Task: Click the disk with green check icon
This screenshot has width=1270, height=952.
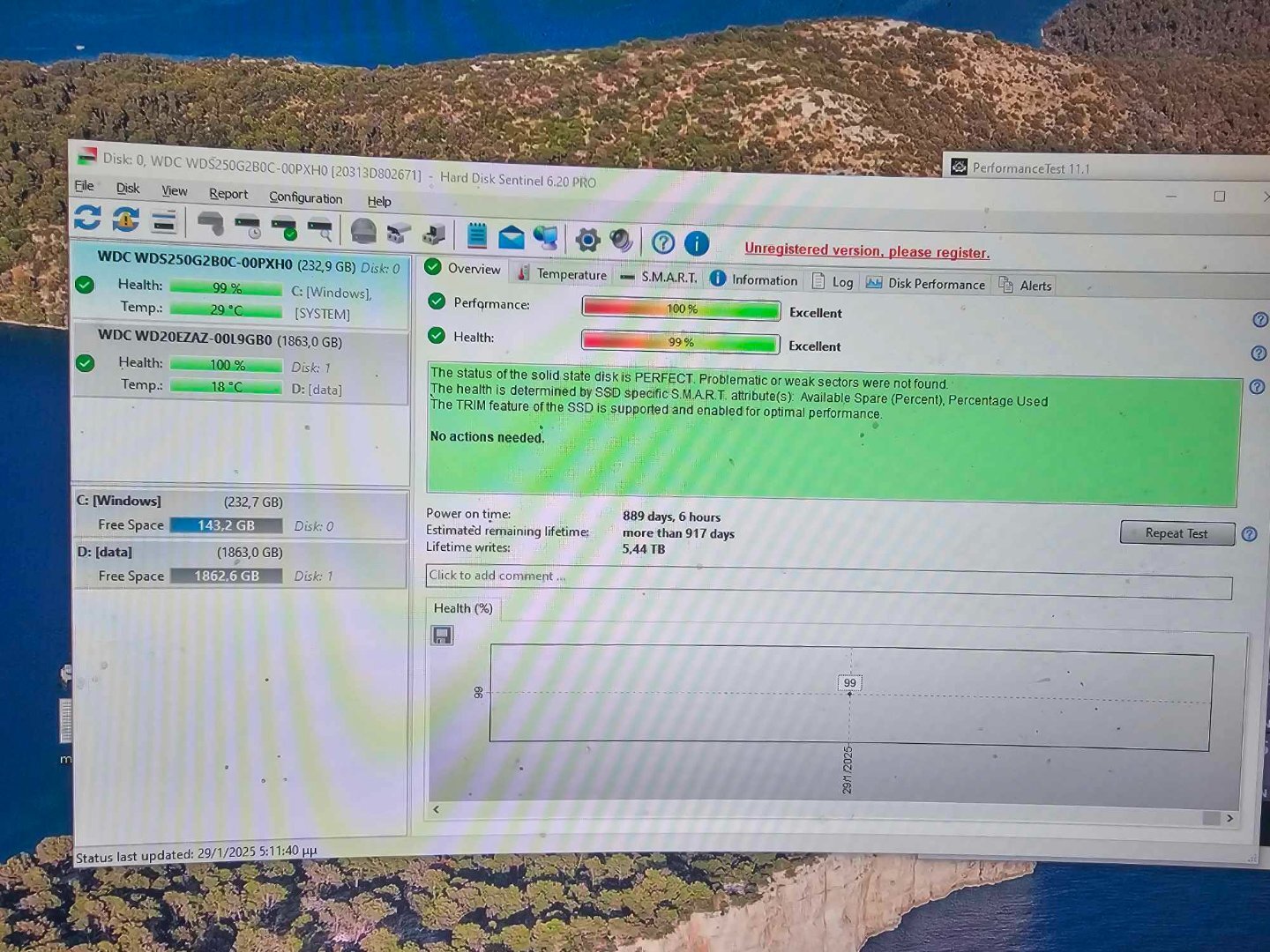Action: [x=284, y=227]
